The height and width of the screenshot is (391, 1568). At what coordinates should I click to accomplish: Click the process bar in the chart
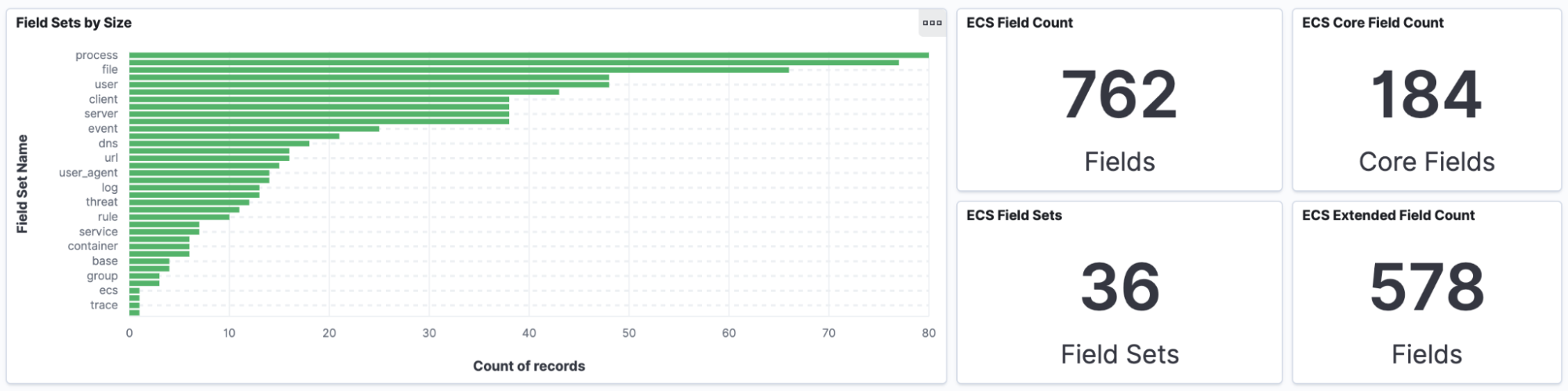tap(529, 55)
